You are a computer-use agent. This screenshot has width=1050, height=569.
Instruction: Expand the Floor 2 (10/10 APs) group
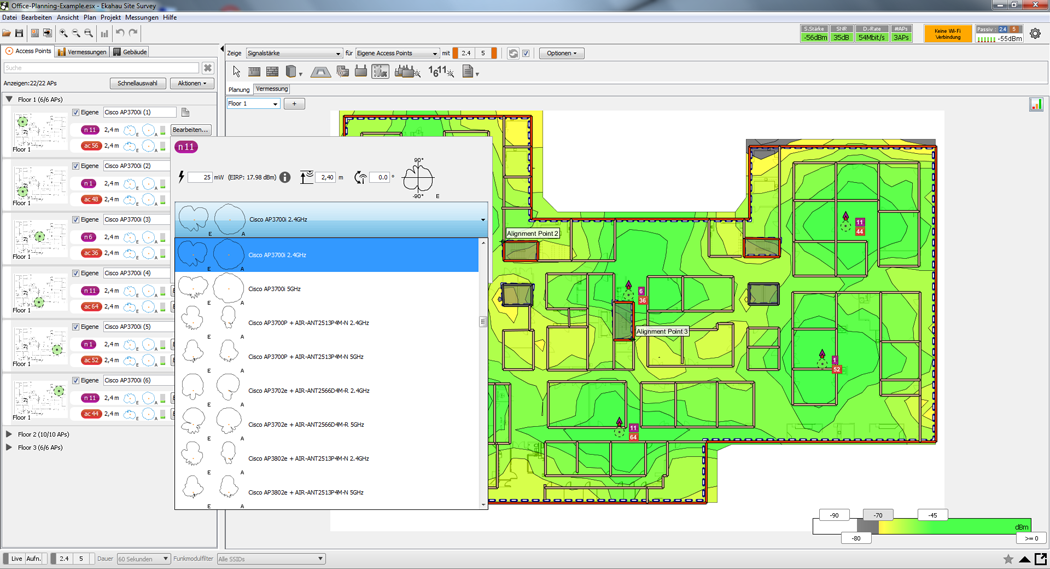click(9, 434)
